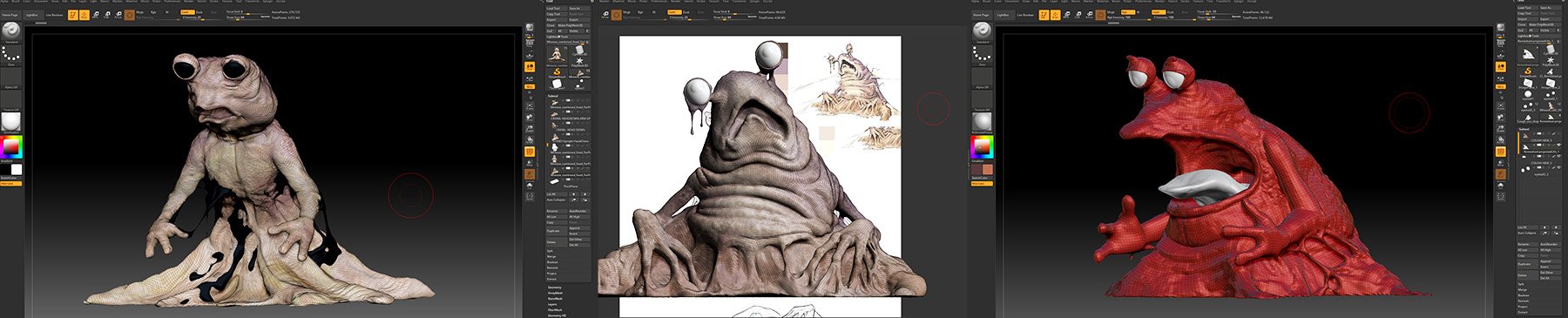Toggle Zadd in middle screenshot
Image resolution: width=1568 pixels, height=318 pixels.
point(674,12)
